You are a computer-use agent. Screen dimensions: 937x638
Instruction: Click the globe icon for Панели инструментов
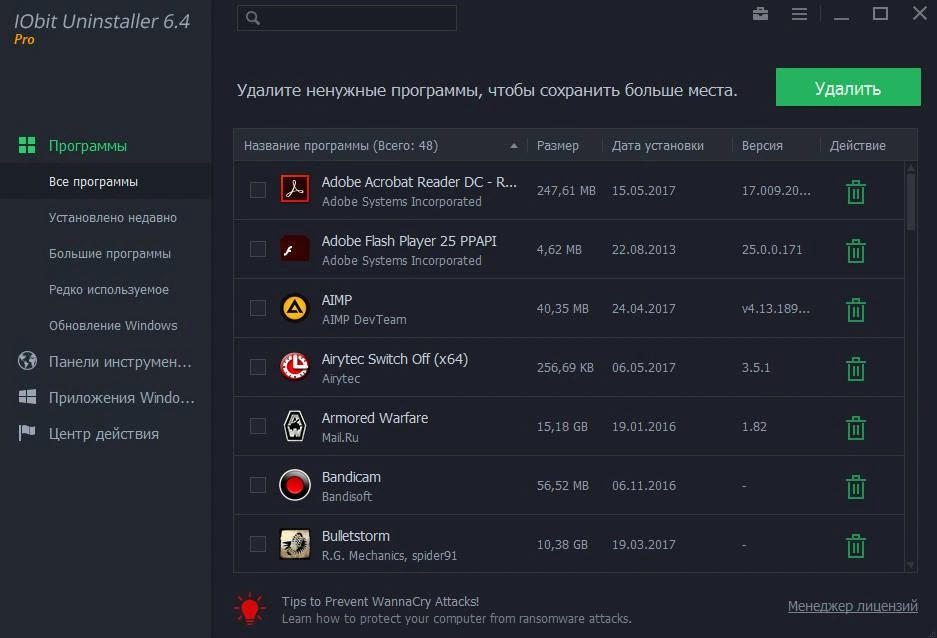(27, 361)
